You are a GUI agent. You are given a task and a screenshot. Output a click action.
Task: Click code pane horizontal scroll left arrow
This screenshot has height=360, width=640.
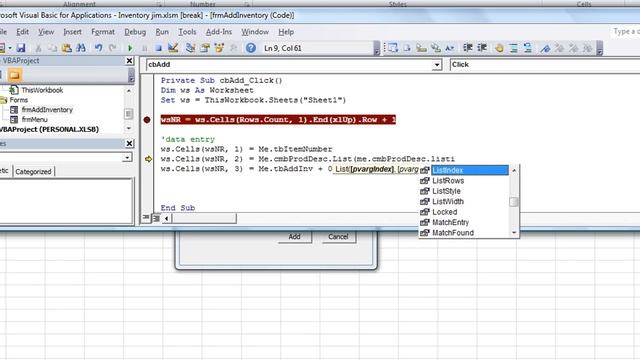[167, 218]
